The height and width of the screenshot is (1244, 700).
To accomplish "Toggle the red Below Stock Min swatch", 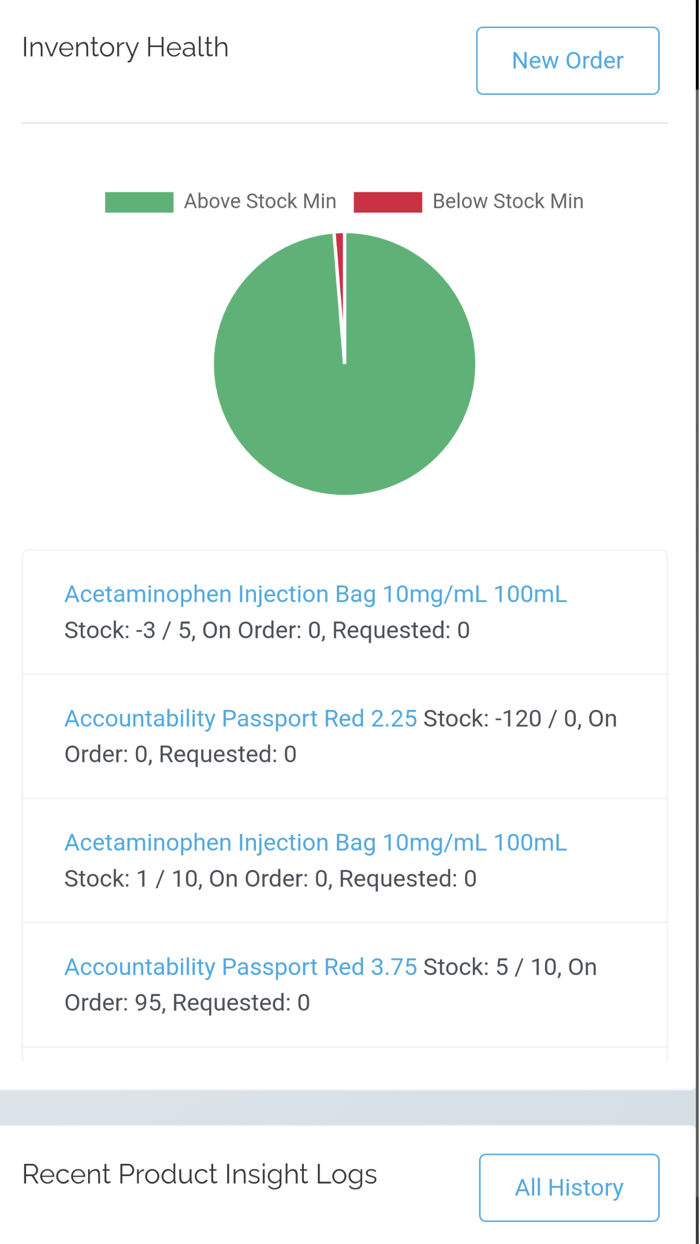I will [x=387, y=202].
